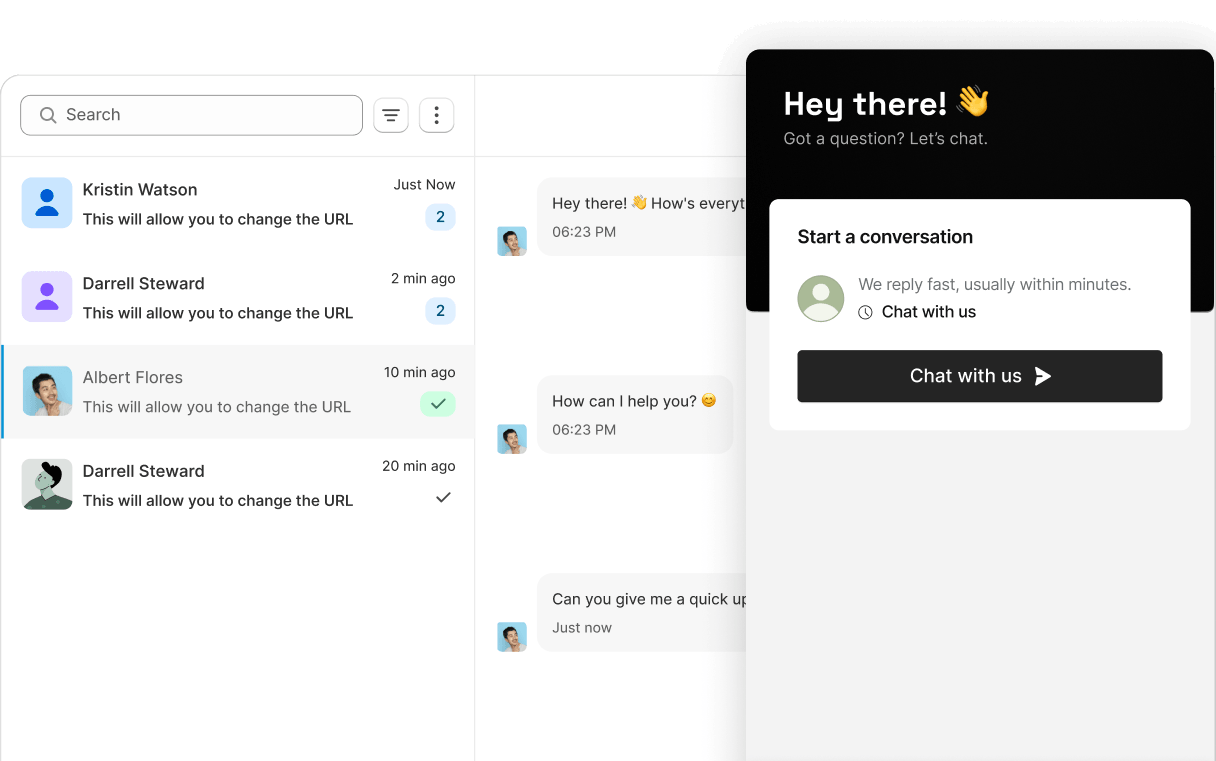
Task: Click the filter icon beside search
Action: [x=391, y=116]
